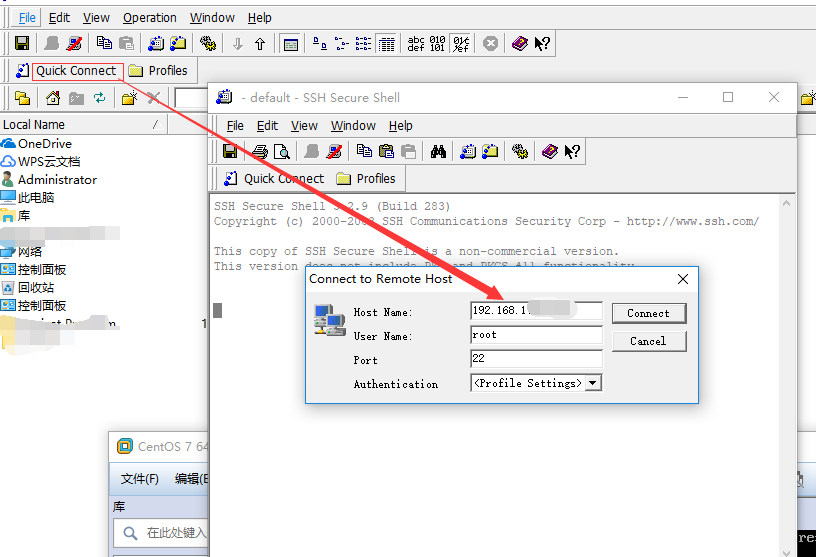Click Find binoculars icon in SSH Shell toolbar
The image size is (816, 557).
(438, 151)
